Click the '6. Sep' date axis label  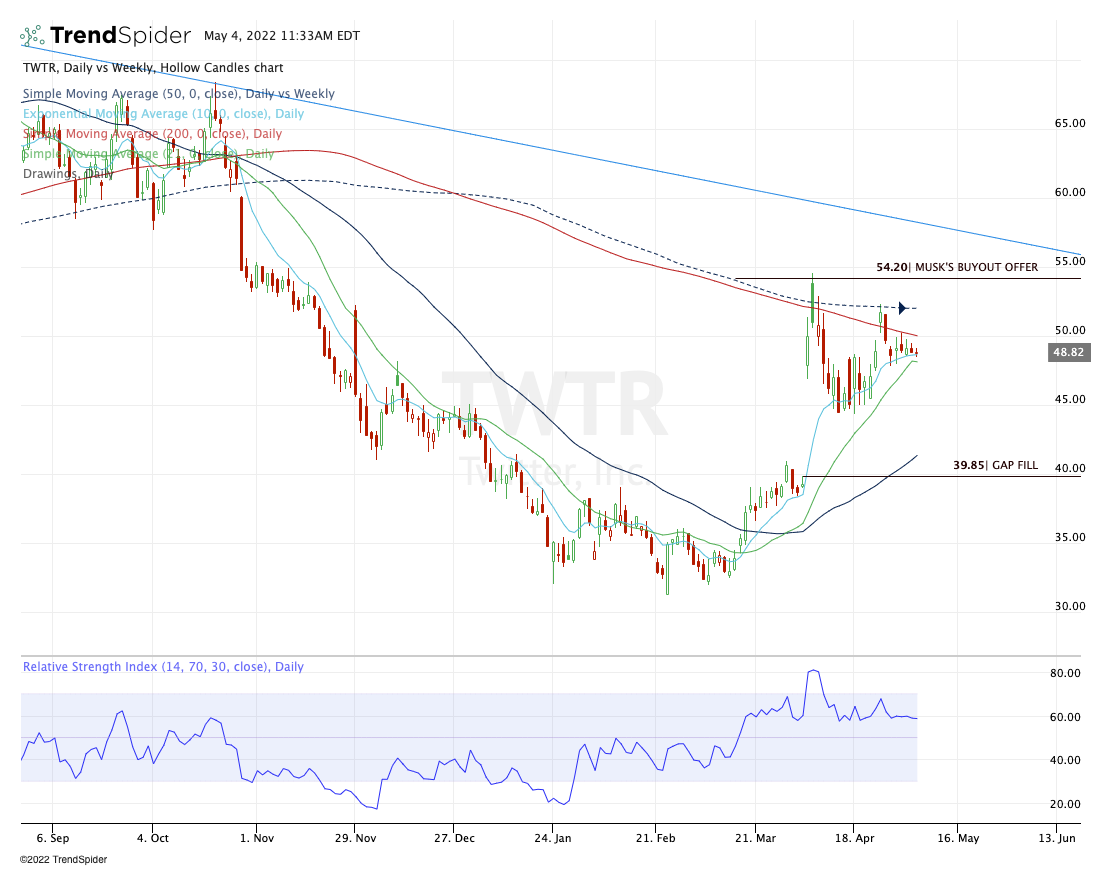(x=53, y=838)
